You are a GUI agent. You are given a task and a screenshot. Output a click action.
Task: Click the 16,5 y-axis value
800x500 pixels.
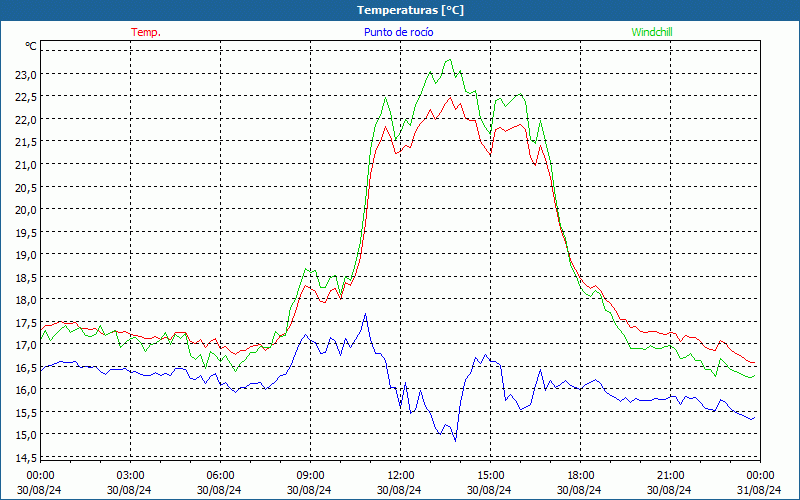point(26,368)
